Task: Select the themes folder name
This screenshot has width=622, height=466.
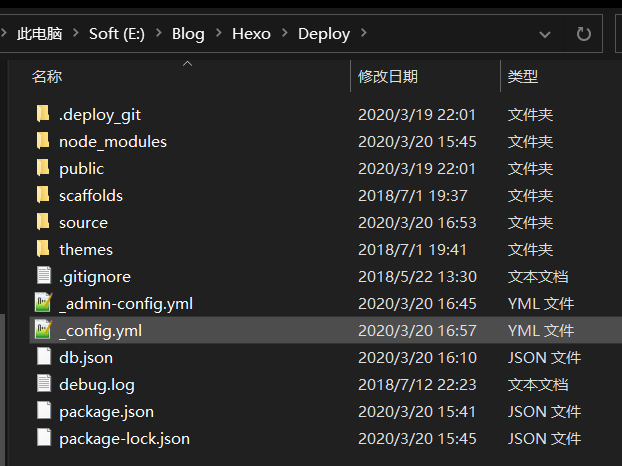Action: [x=86, y=249]
